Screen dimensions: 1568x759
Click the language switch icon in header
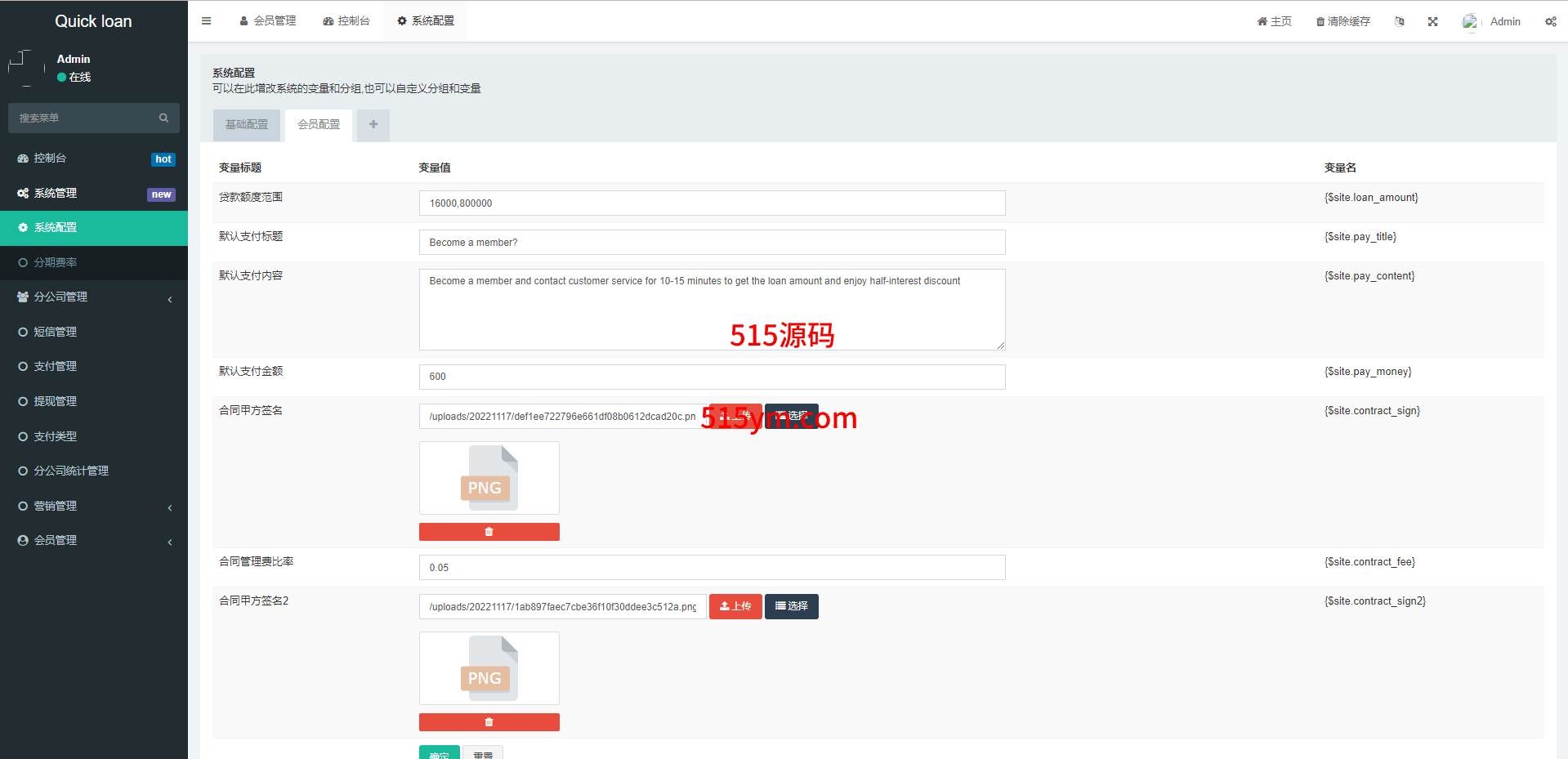pos(1399,22)
